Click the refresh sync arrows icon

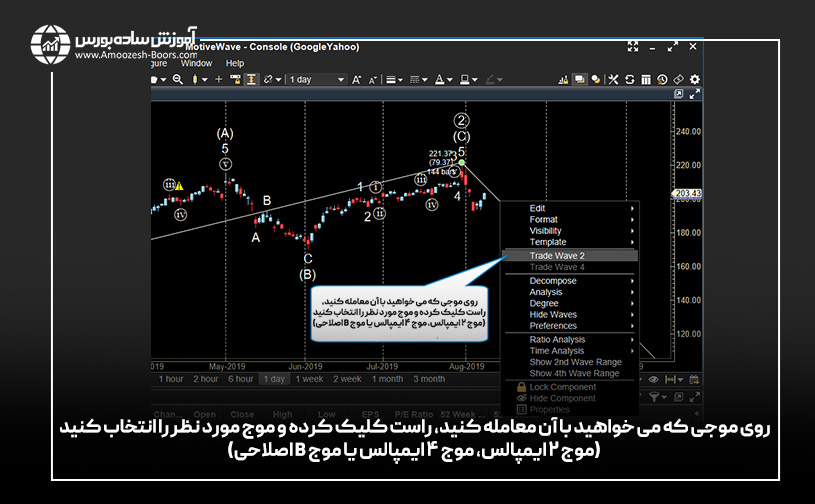(629, 79)
